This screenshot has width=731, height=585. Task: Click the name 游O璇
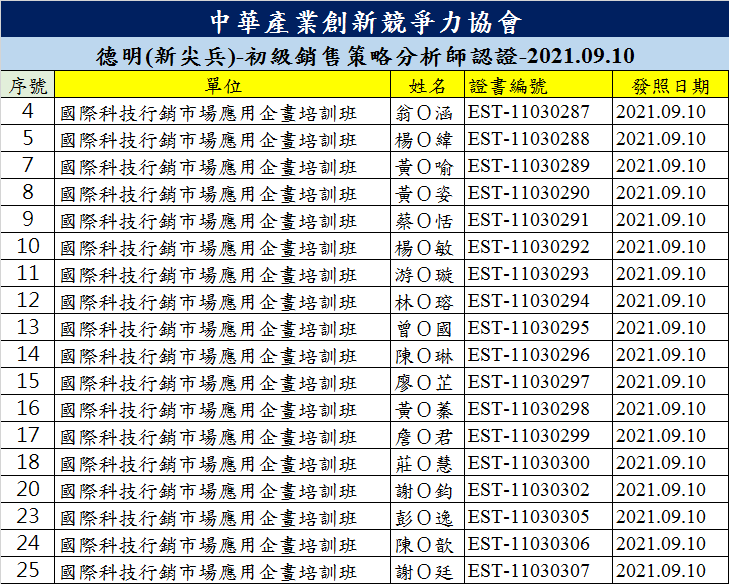point(424,275)
